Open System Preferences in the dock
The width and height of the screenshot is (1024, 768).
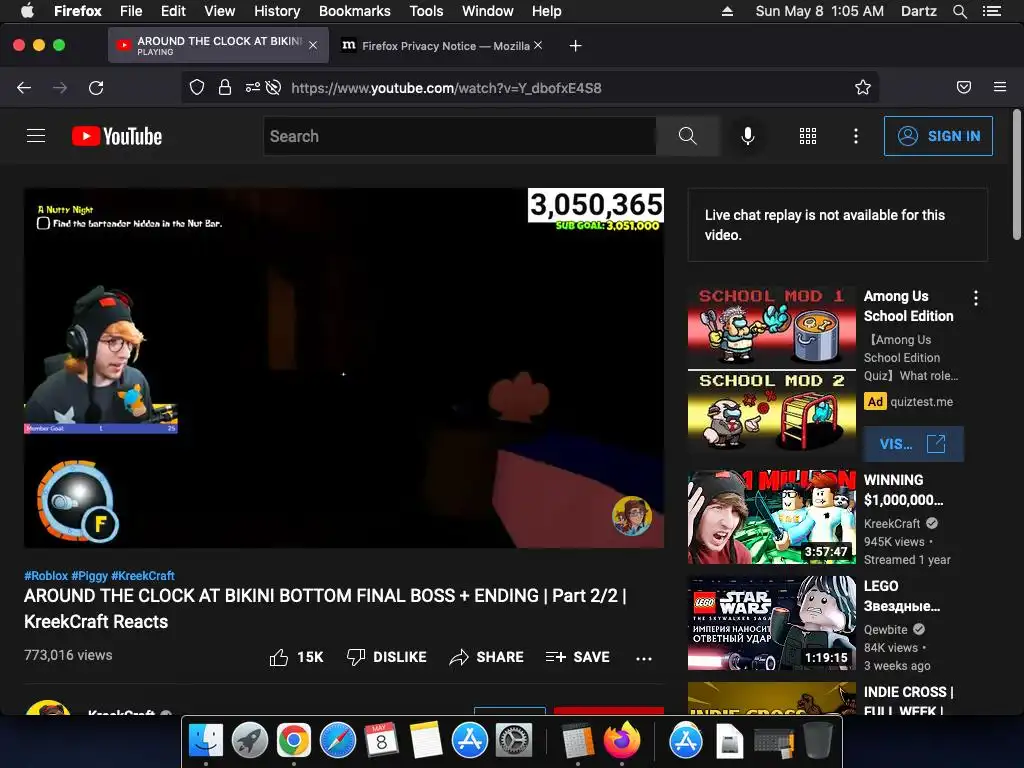(514, 741)
